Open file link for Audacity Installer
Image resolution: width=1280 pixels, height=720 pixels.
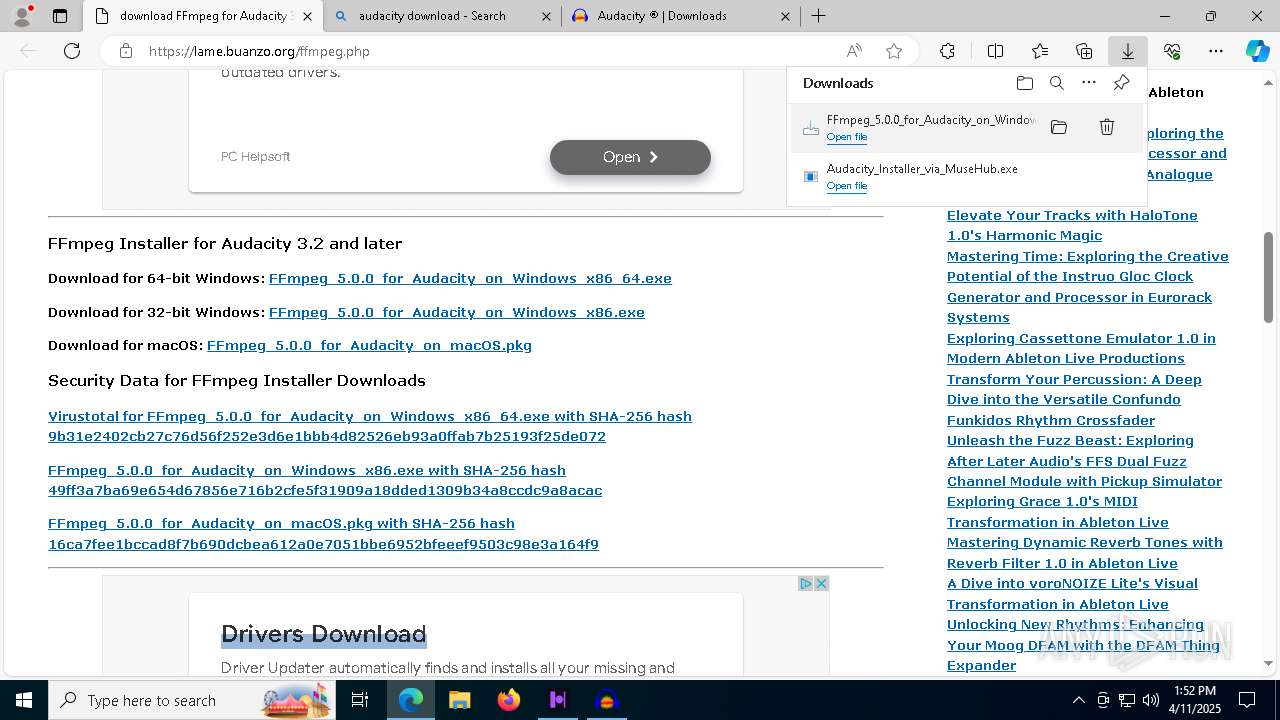coord(846,186)
